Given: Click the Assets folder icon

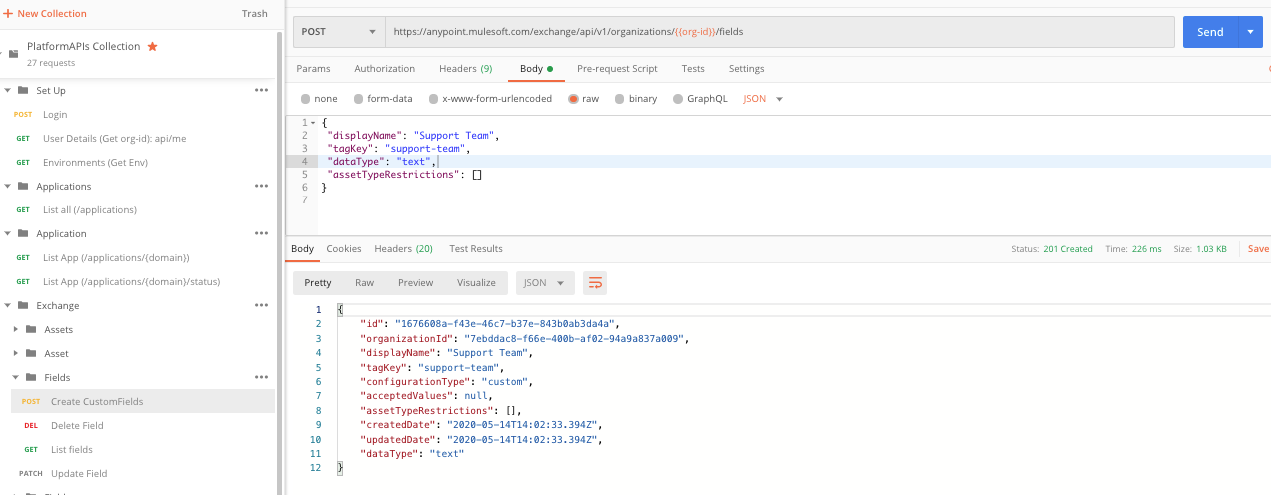Looking at the screenshot, I should [x=31, y=329].
